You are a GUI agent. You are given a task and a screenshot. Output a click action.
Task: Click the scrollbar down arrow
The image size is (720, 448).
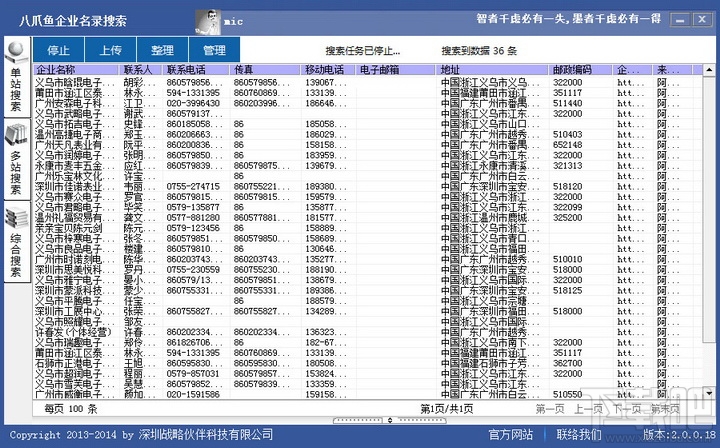coord(709,393)
